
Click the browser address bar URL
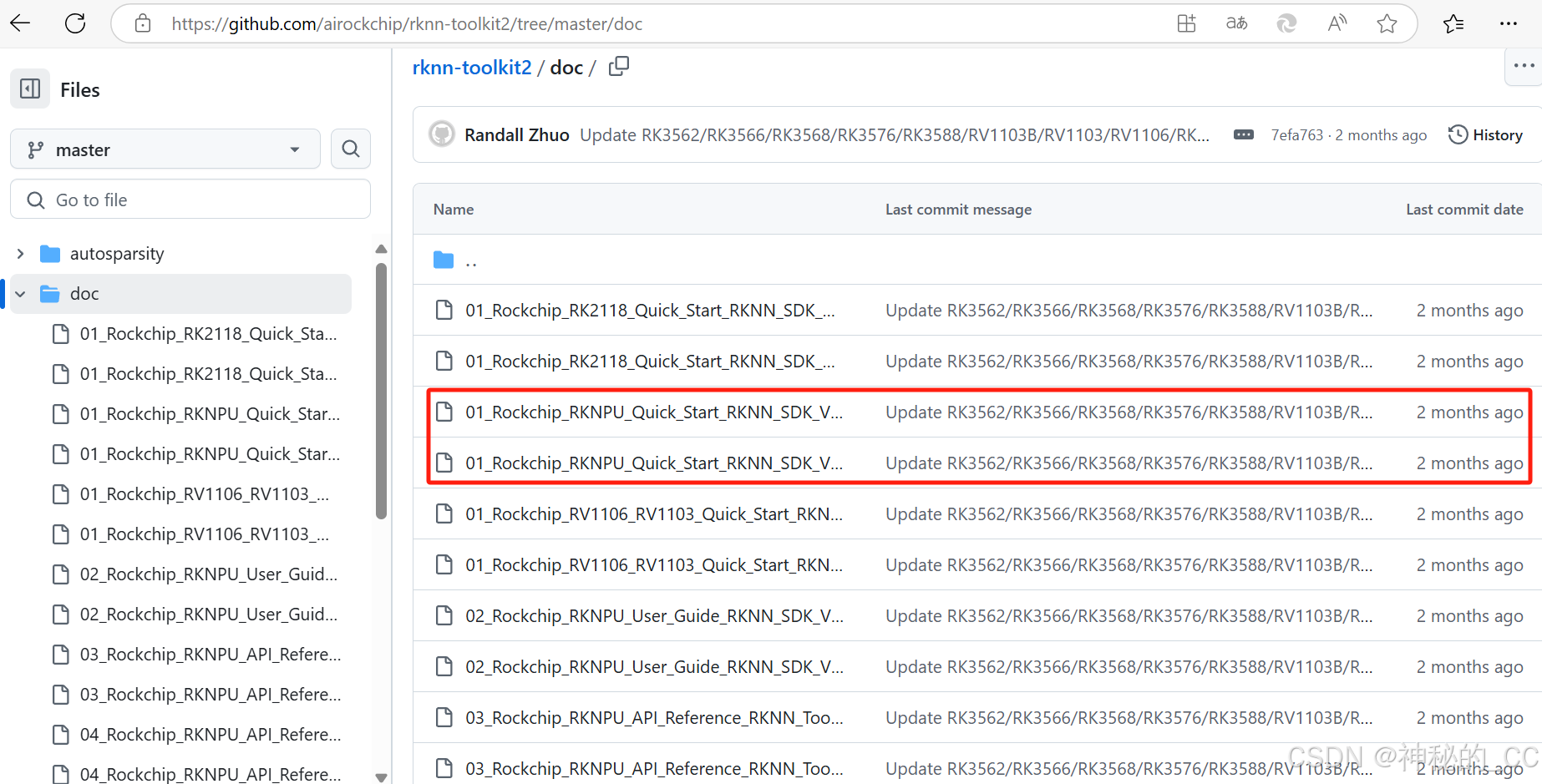click(x=407, y=23)
